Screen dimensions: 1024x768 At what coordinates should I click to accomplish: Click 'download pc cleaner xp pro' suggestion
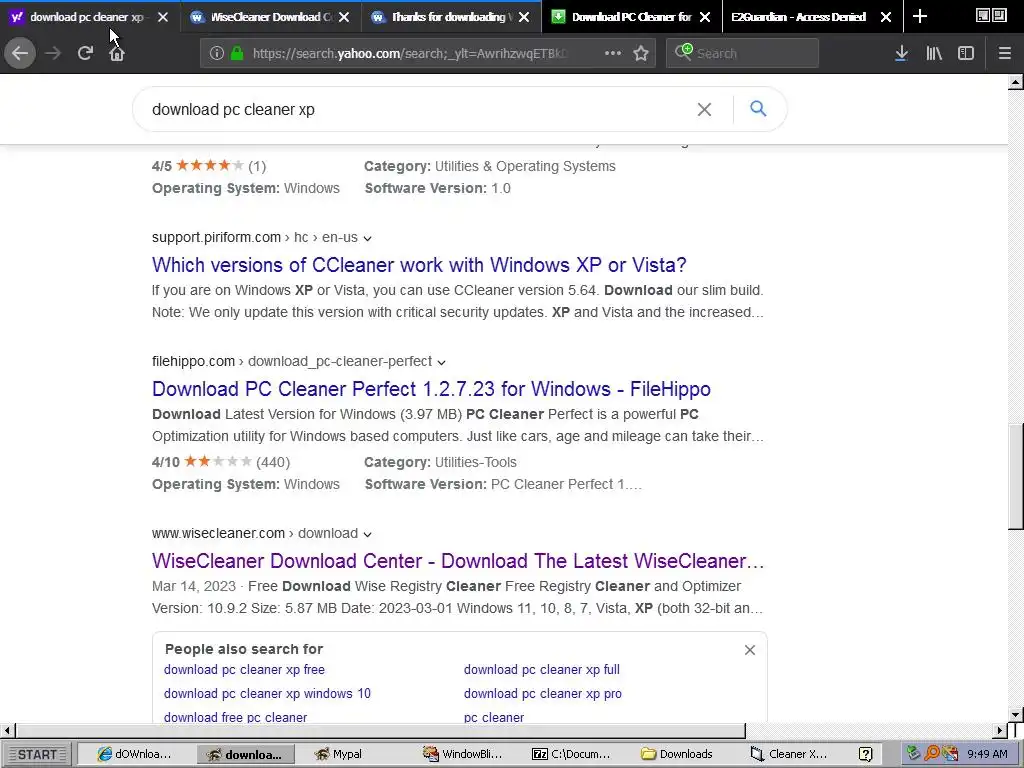[x=543, y=694]
